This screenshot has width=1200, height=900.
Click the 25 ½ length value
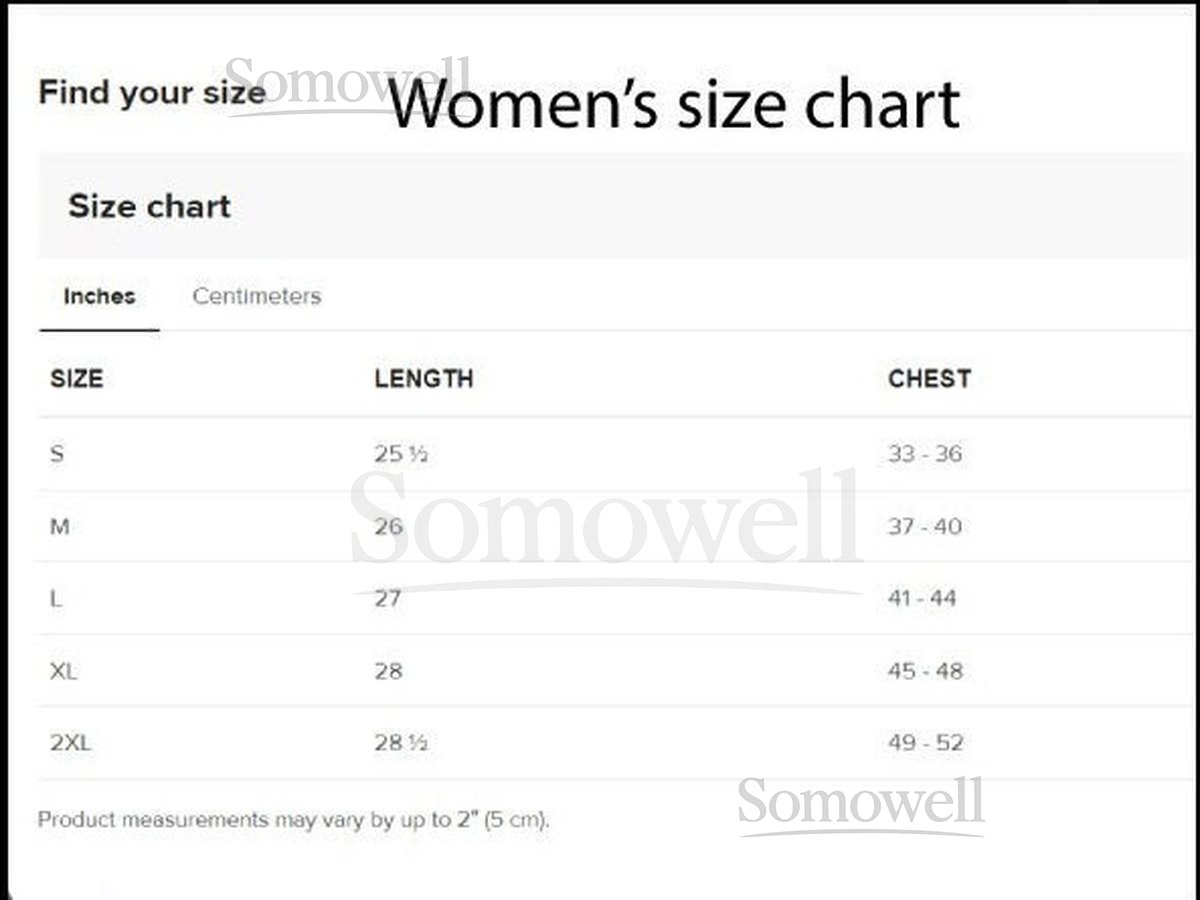click(x=401, y=454)
